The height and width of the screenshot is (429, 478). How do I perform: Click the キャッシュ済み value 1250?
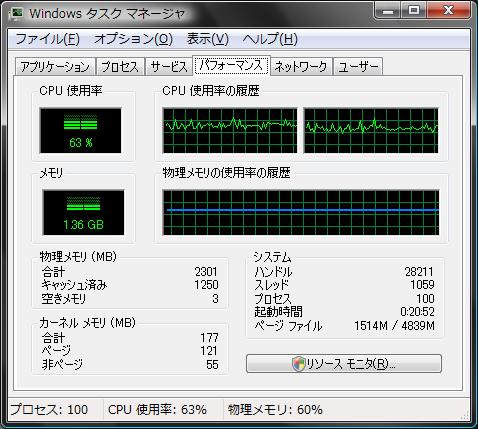click(x=206, y=285)
